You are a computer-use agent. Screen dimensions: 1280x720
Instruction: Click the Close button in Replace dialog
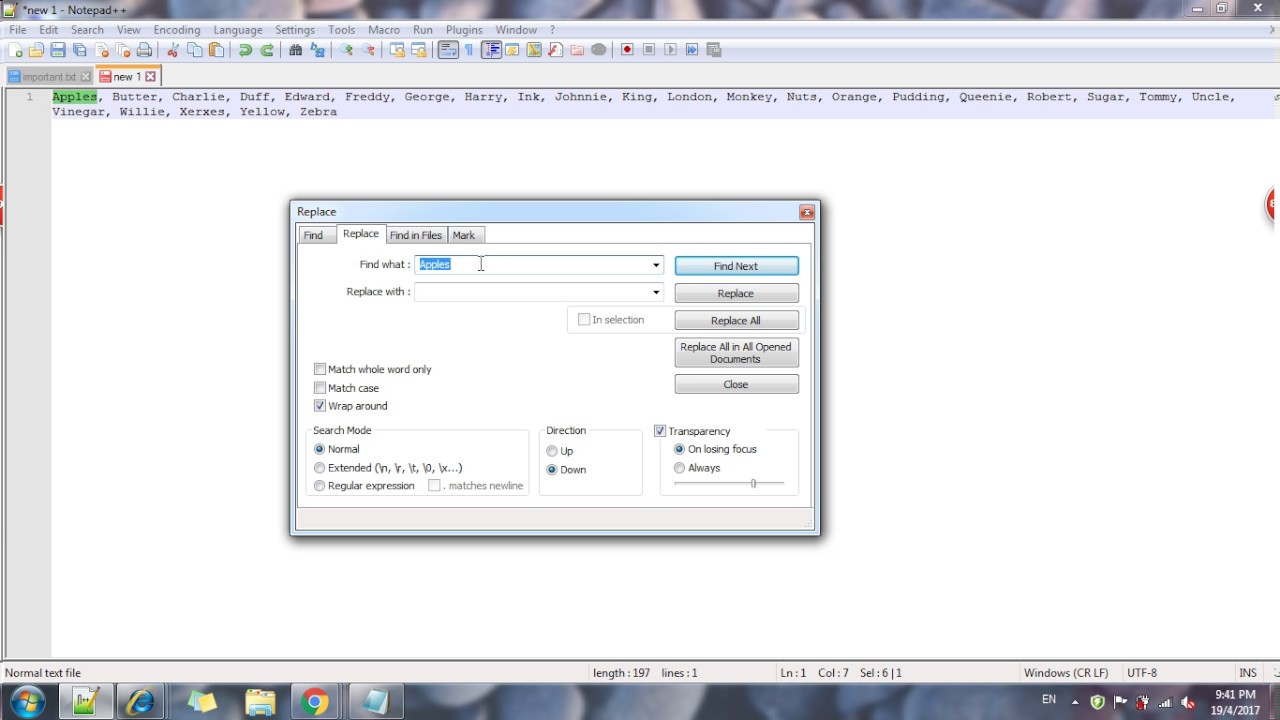point(736,384)
